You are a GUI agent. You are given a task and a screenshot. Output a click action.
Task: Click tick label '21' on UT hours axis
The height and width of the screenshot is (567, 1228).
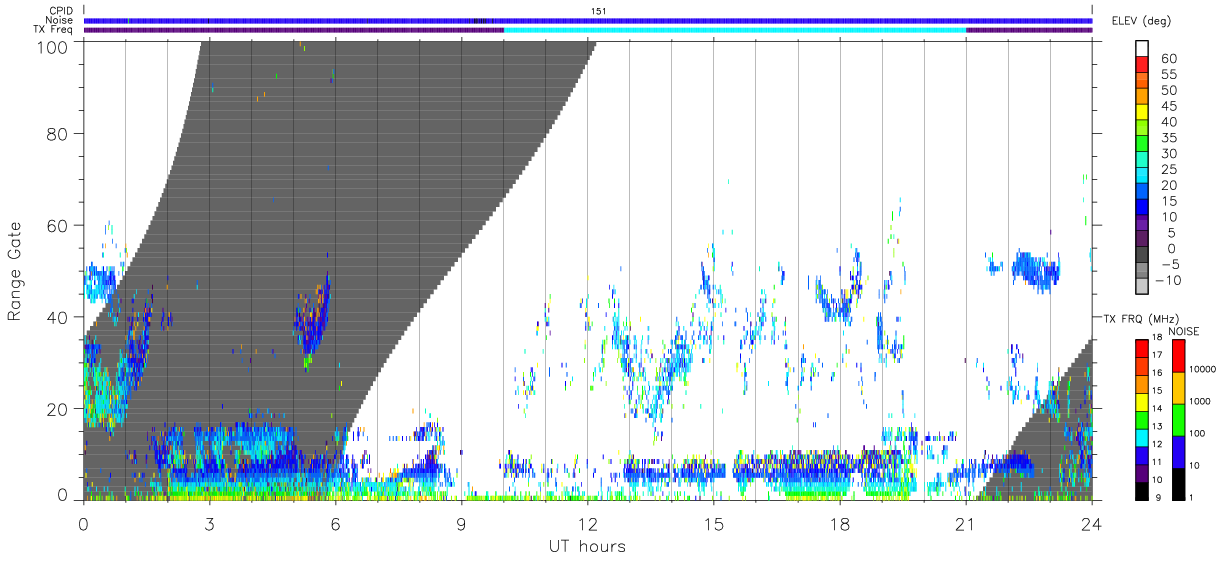click(965, 523)
